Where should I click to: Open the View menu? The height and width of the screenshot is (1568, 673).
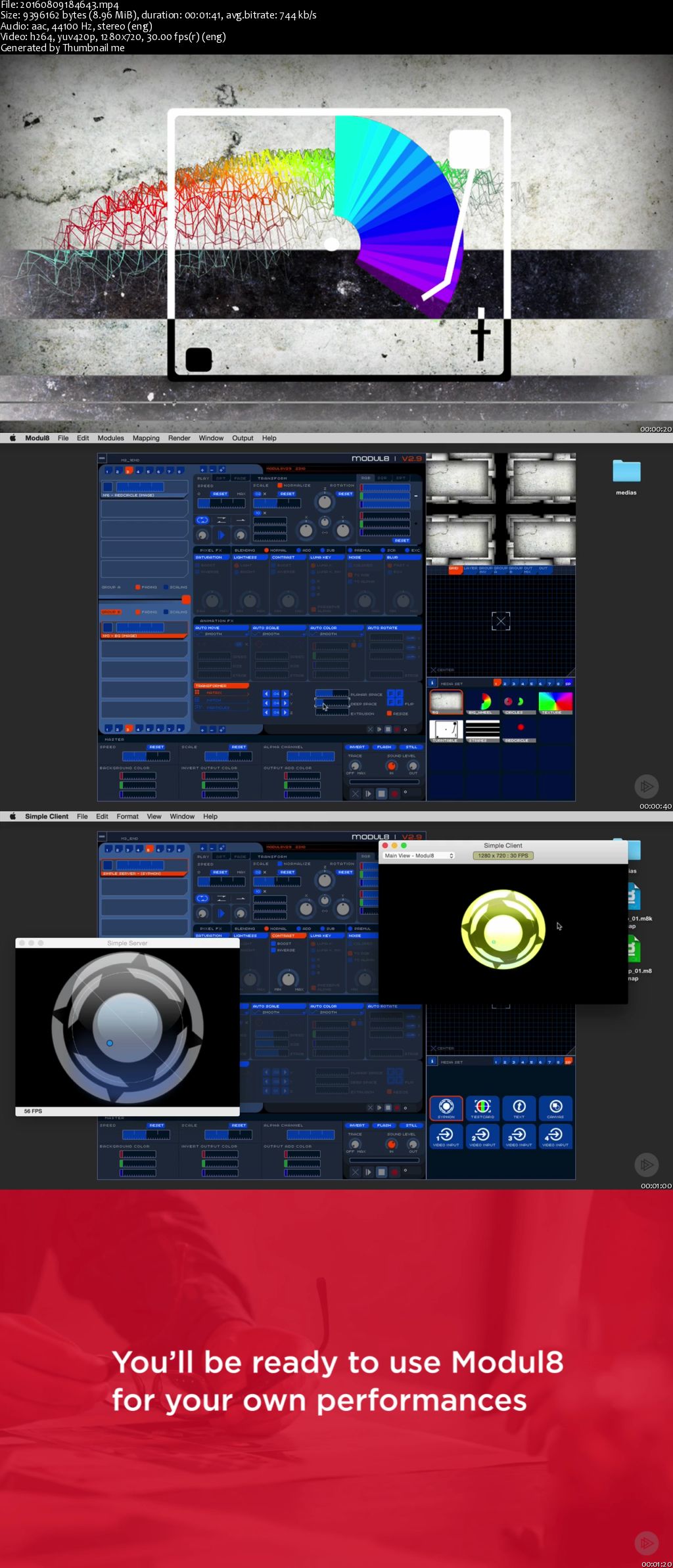154,817
